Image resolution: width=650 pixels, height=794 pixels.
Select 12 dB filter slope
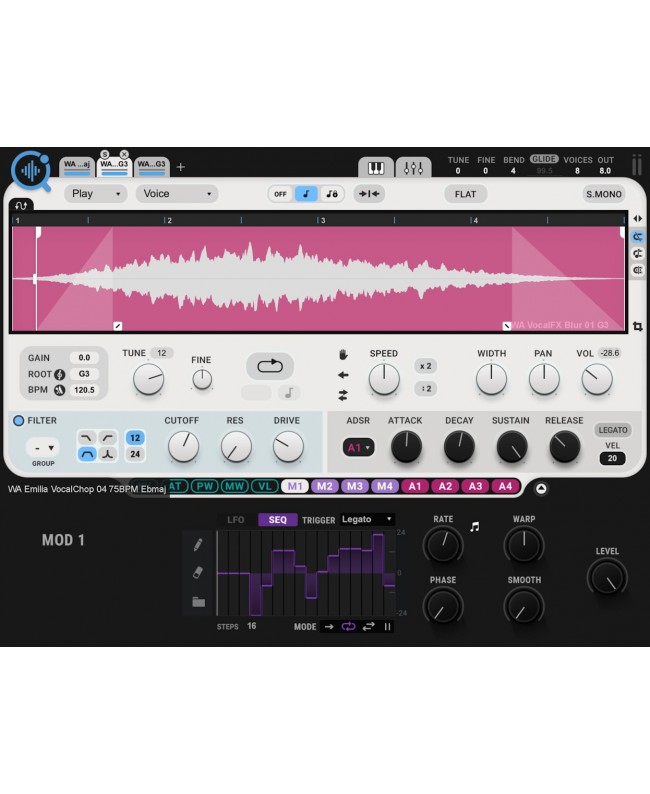135,438
